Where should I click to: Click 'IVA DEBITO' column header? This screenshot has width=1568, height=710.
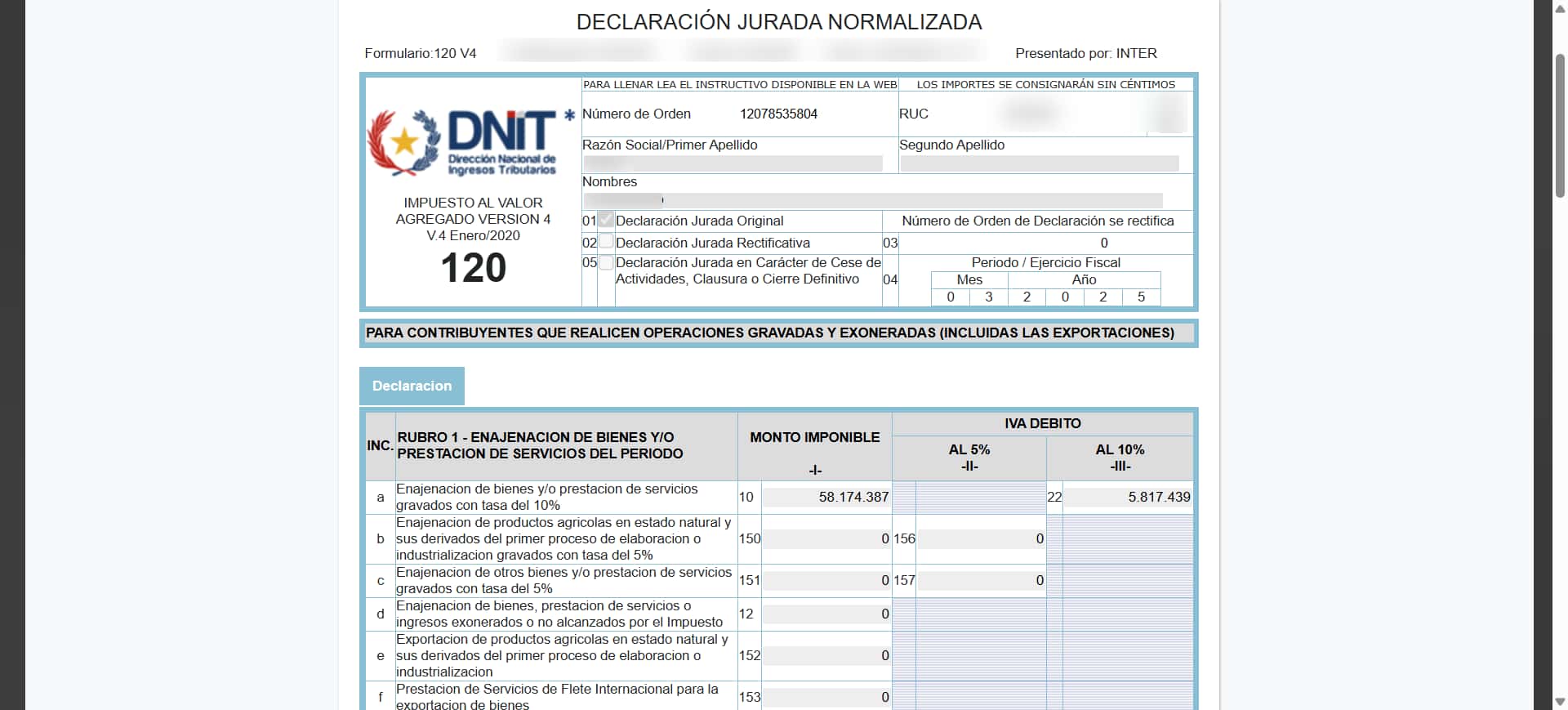[x=1043, y=423]
